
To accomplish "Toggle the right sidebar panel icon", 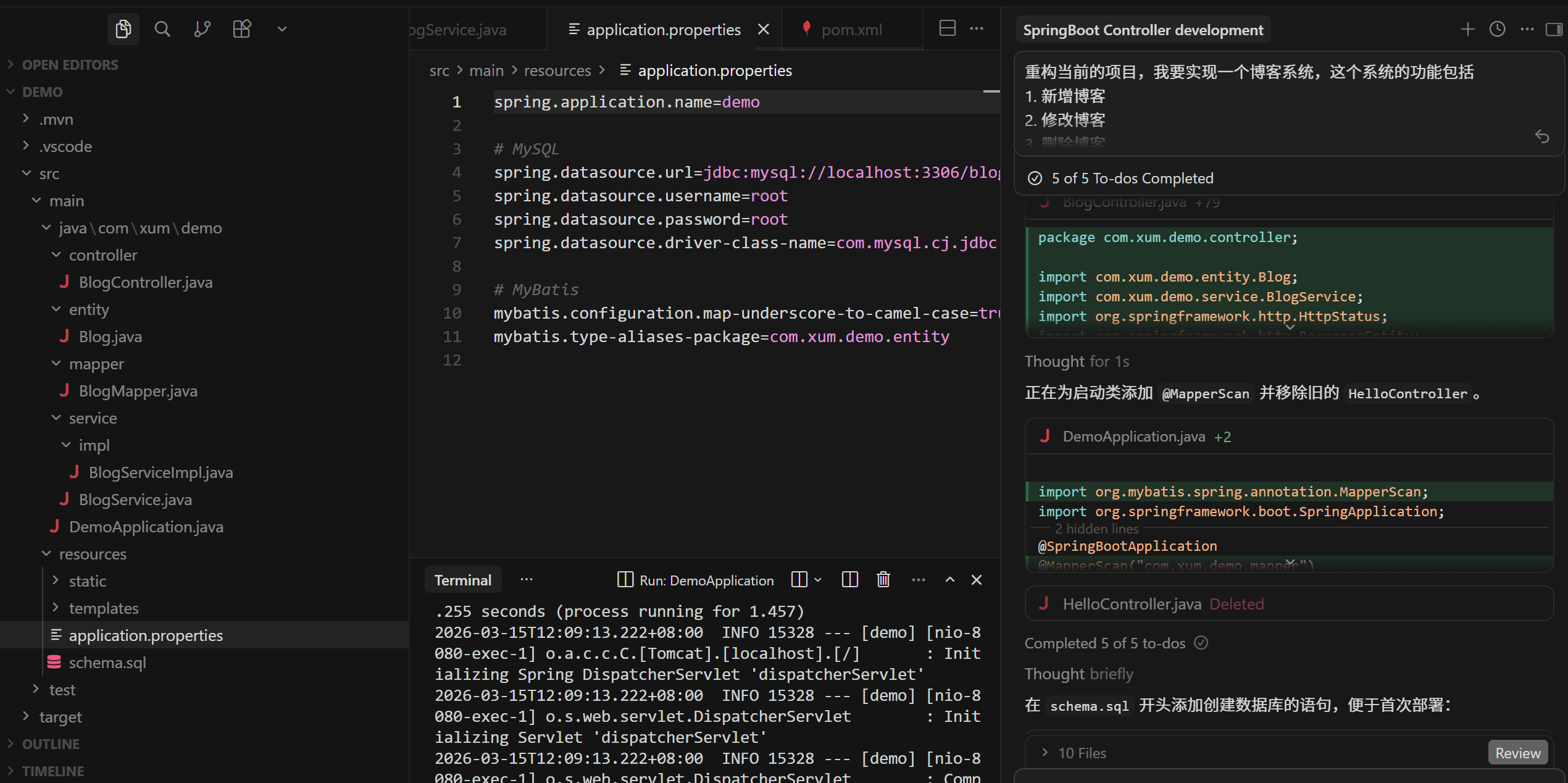I will pyautogui.click(x=1553, y=29).
